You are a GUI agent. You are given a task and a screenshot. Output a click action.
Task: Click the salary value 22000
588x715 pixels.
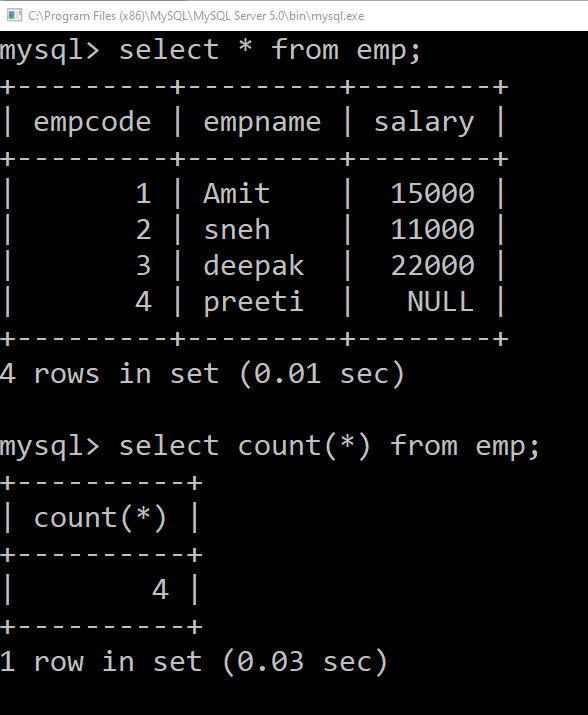432,265
